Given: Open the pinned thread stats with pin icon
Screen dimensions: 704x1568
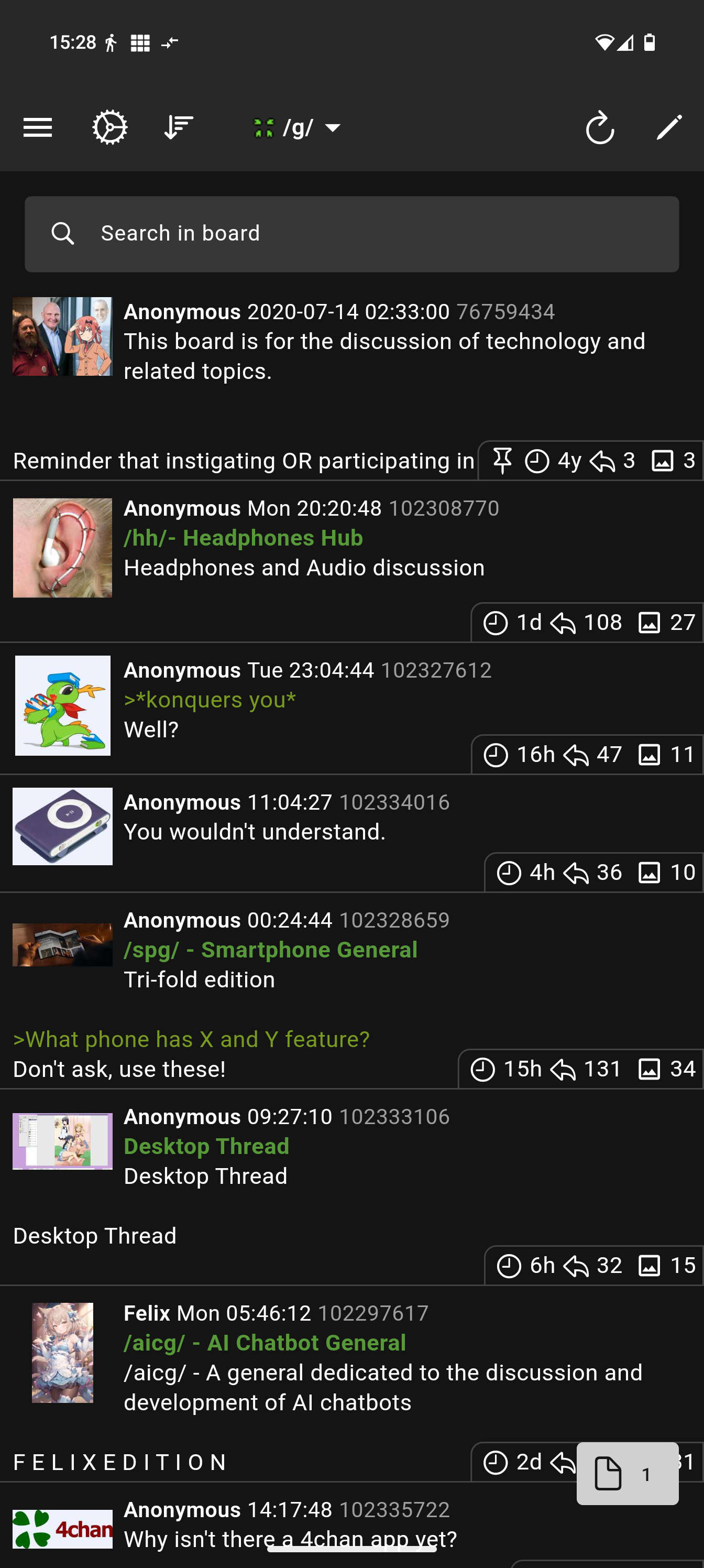Looking at the screenshot, I should coord(590,461).
